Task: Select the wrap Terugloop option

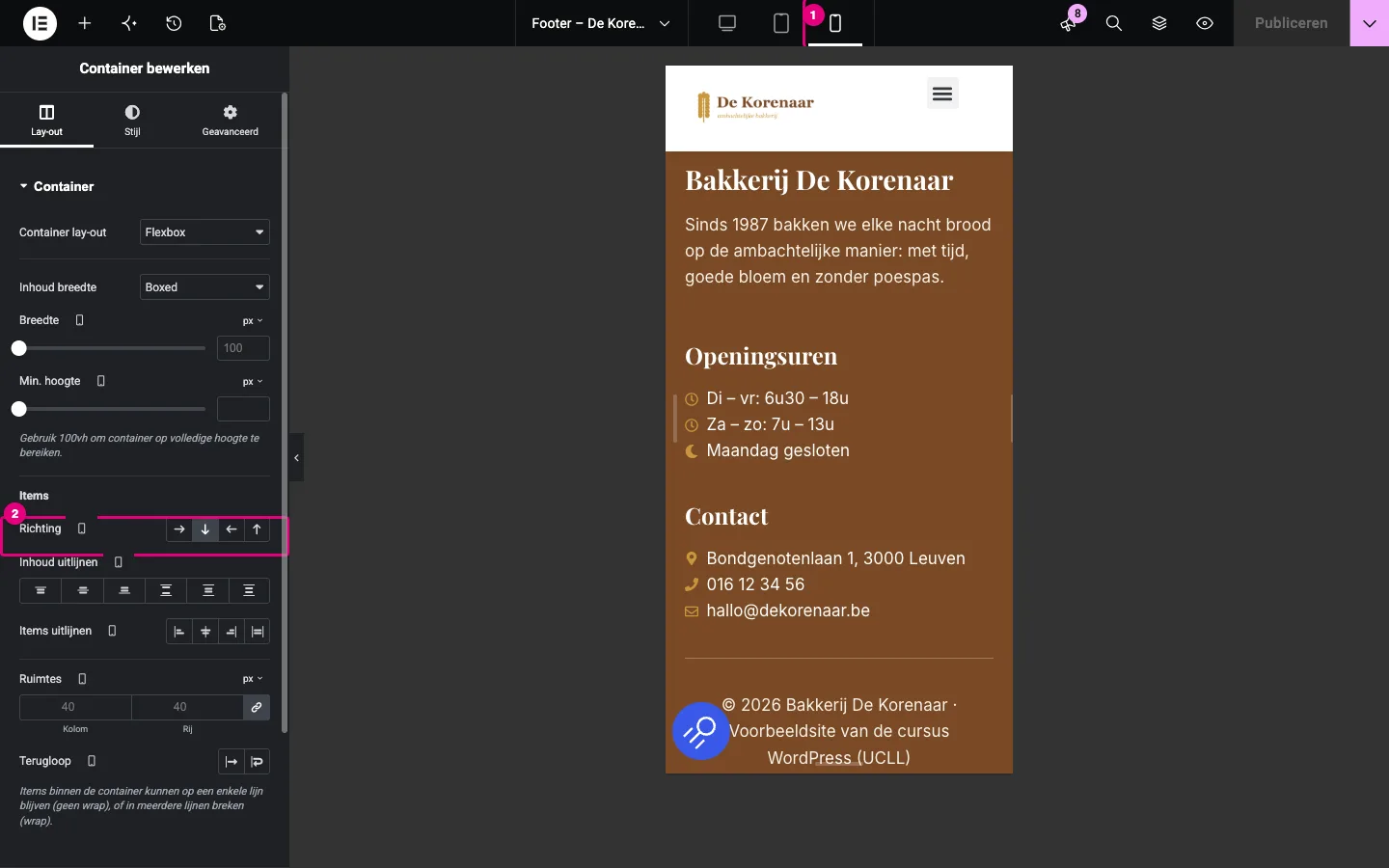Action: pos(258,762)
